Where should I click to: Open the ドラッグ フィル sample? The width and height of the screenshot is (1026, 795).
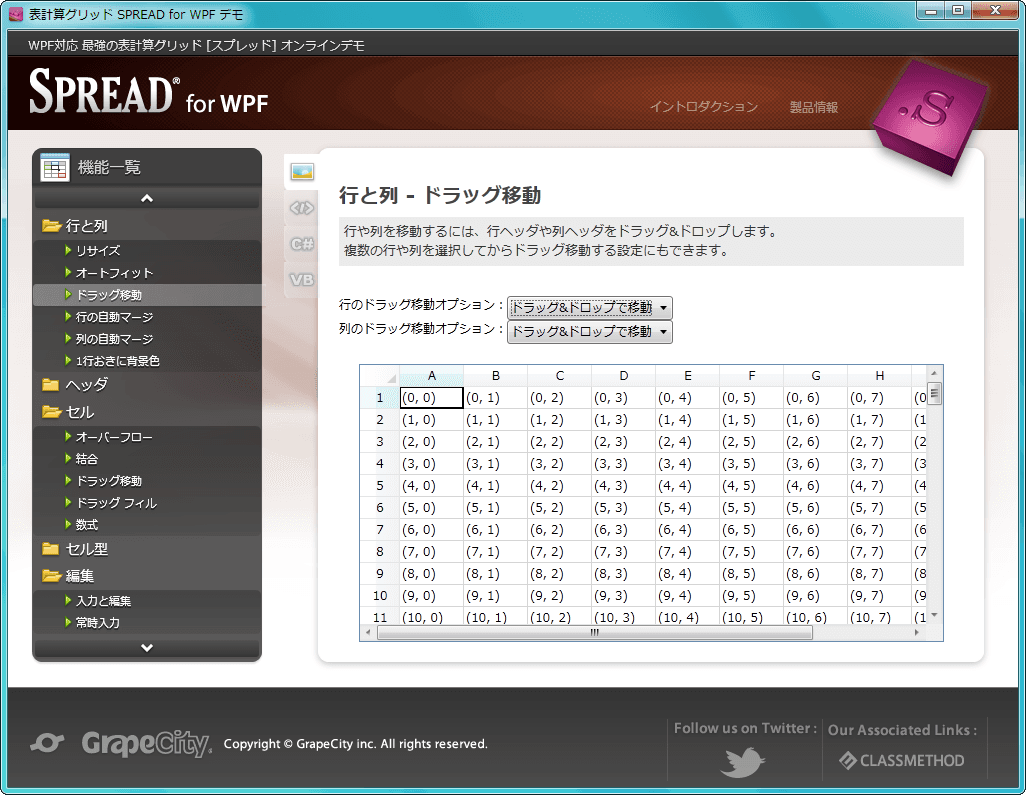coord(116,503)
